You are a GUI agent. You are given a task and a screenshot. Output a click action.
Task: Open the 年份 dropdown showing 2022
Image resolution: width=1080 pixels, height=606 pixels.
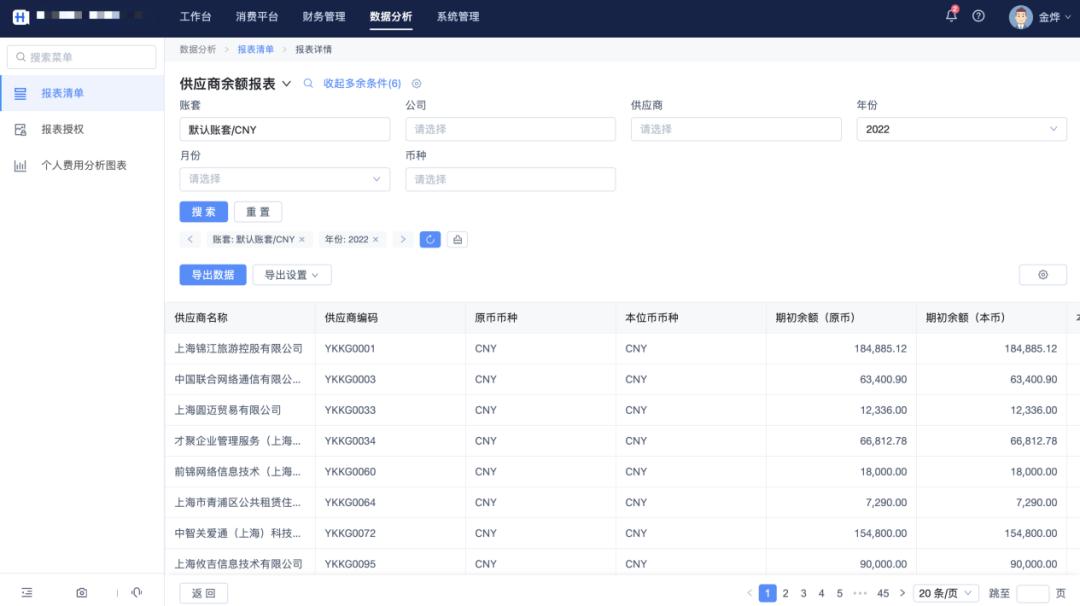pos(961,129)
